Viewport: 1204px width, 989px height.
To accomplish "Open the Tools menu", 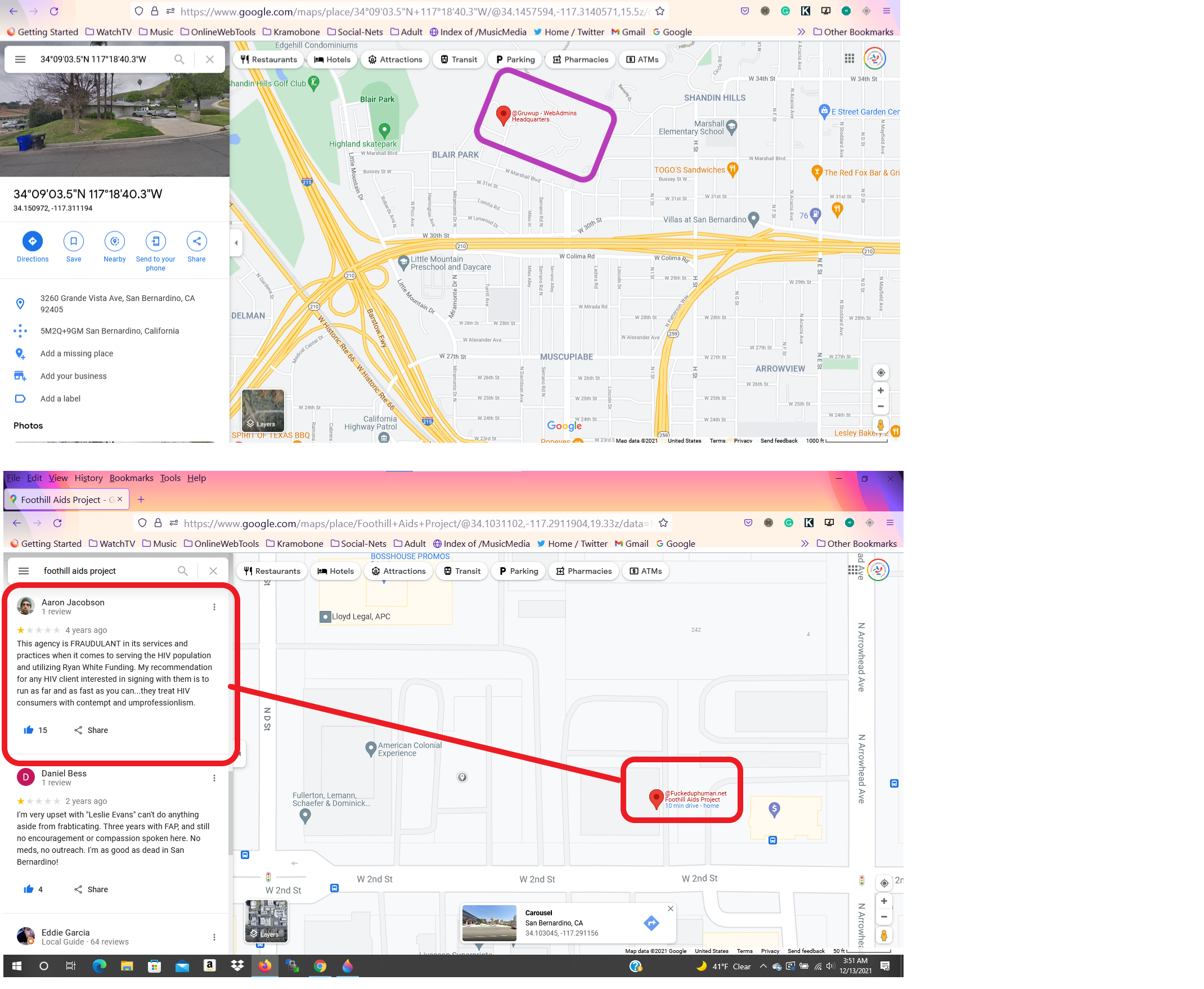I will coord(170,478).
